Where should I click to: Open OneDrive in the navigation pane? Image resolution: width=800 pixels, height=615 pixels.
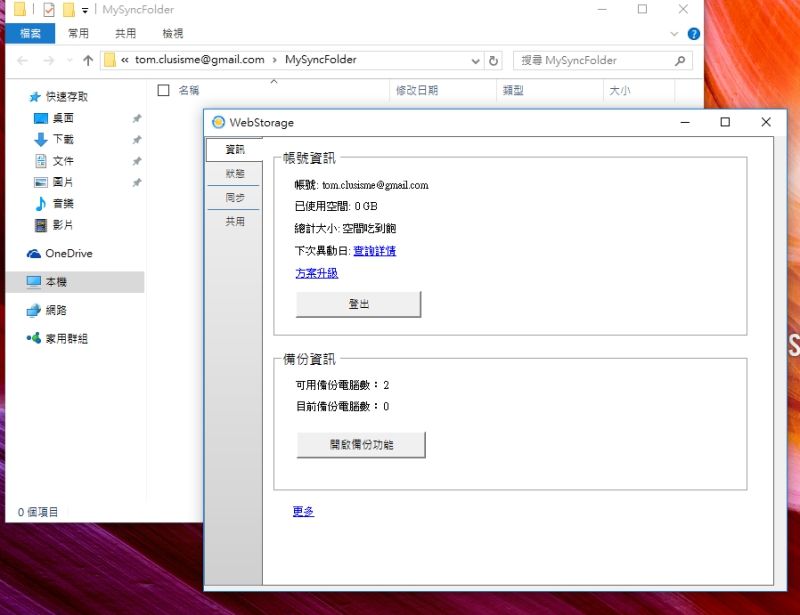[68, 254]
